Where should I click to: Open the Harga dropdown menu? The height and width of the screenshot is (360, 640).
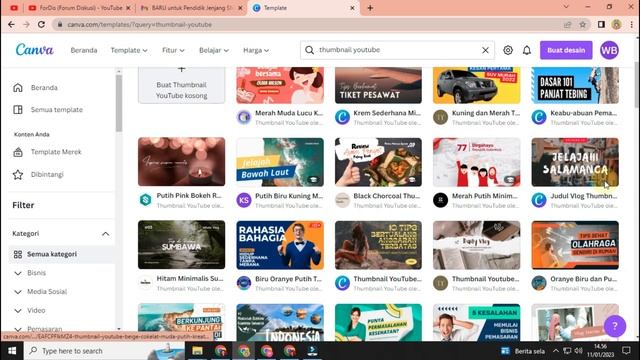(x=256, y=50)
